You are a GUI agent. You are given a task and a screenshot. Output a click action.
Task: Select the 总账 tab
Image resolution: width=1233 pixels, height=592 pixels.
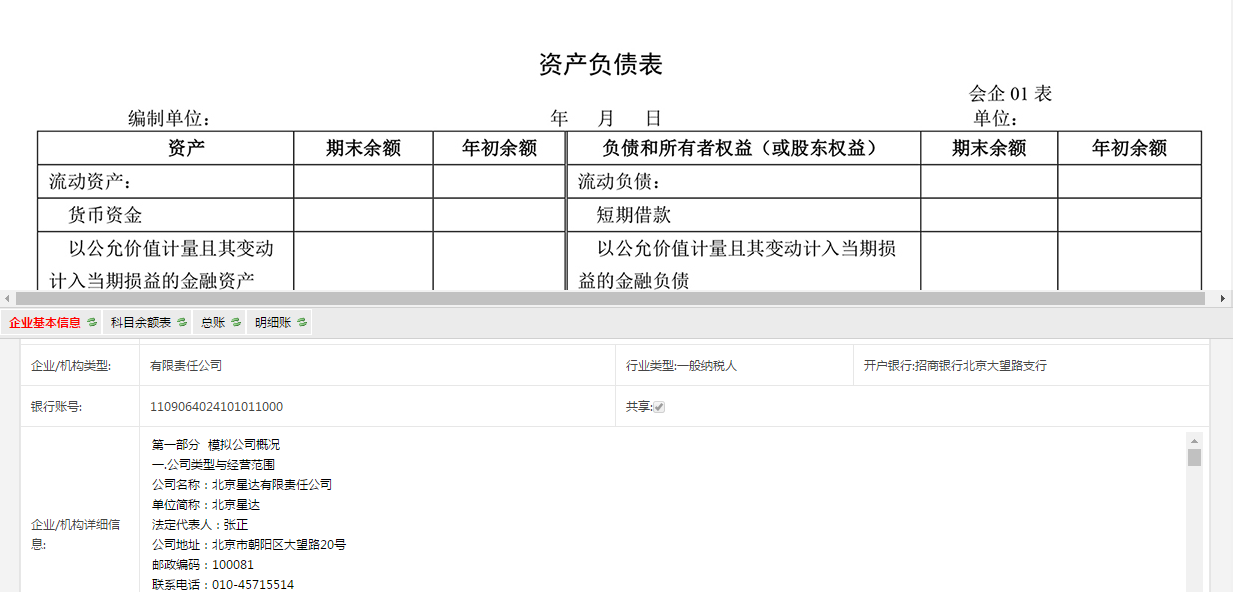[x=213, y=323]
